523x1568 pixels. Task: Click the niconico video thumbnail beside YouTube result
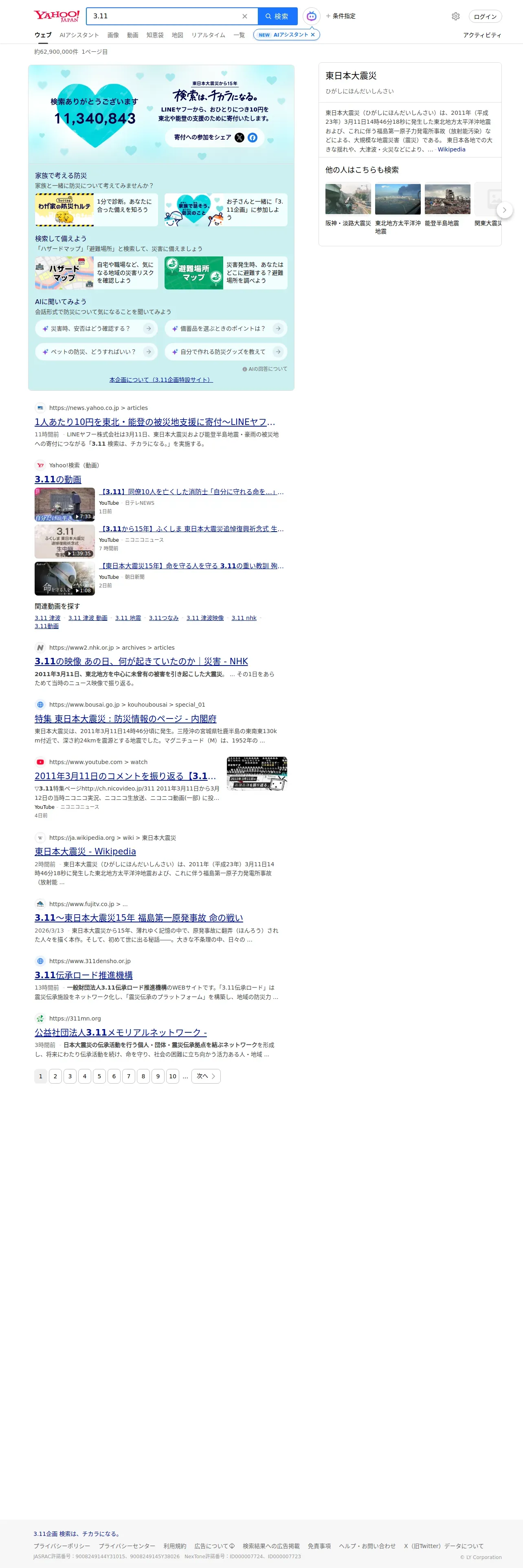coord(257,774)
